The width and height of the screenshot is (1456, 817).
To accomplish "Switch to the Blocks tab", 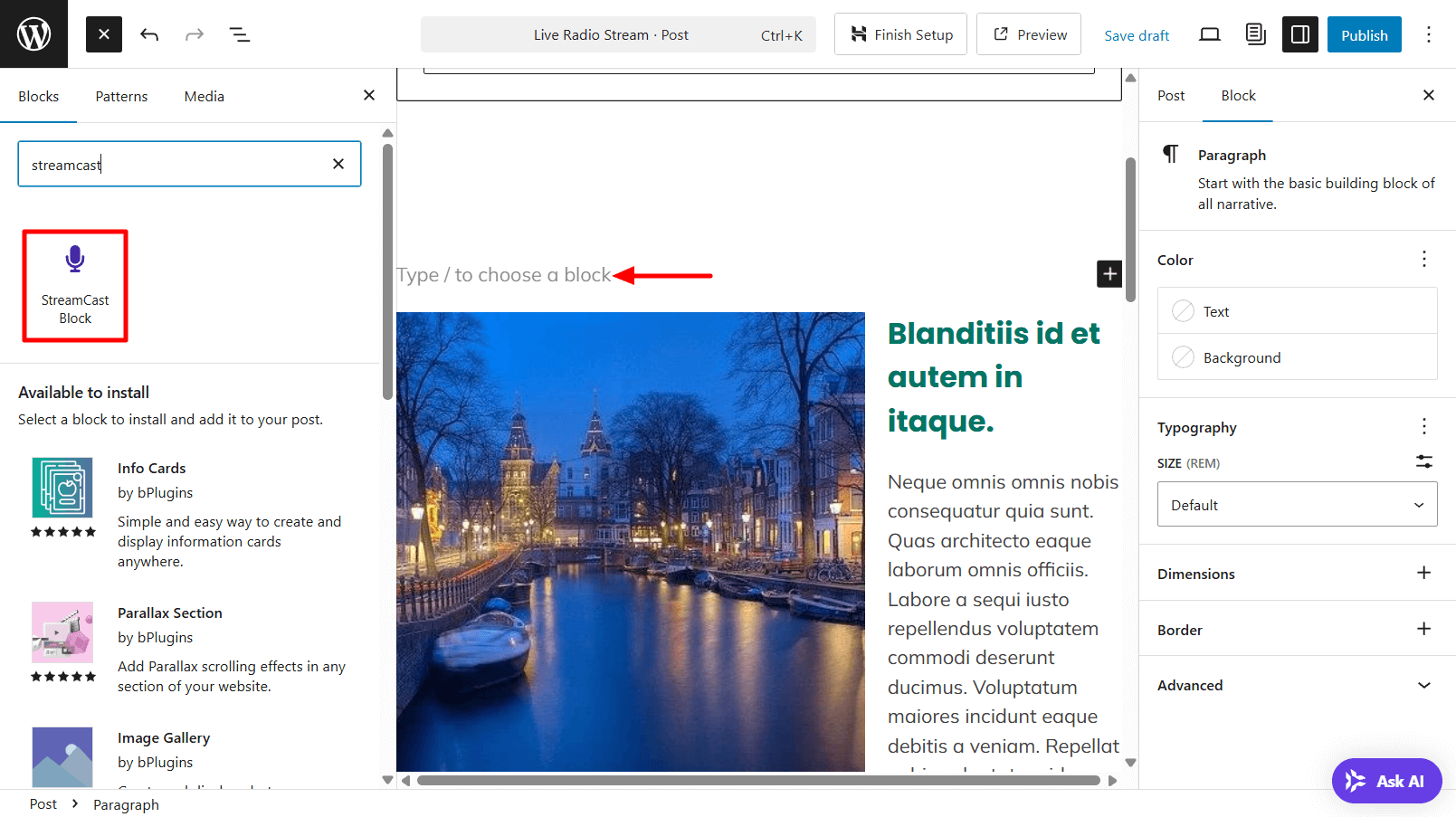I will (x=39, y=96).
